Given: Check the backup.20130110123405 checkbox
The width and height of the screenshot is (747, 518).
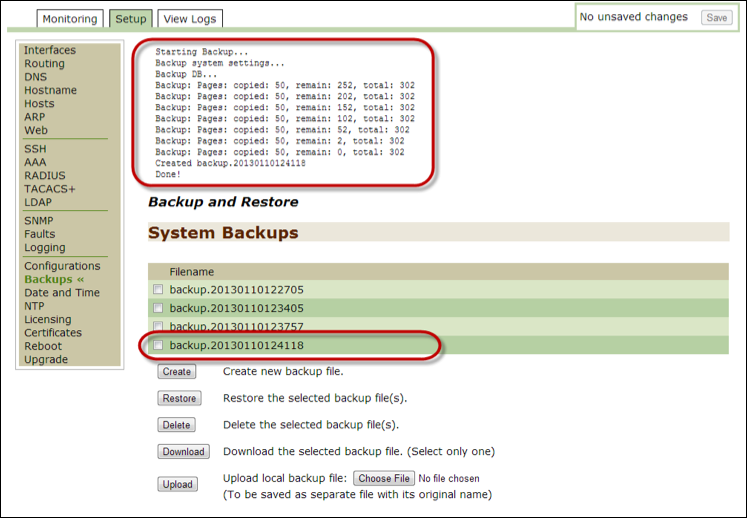Looking at the screenshot, I should click(x=158, y=308).
